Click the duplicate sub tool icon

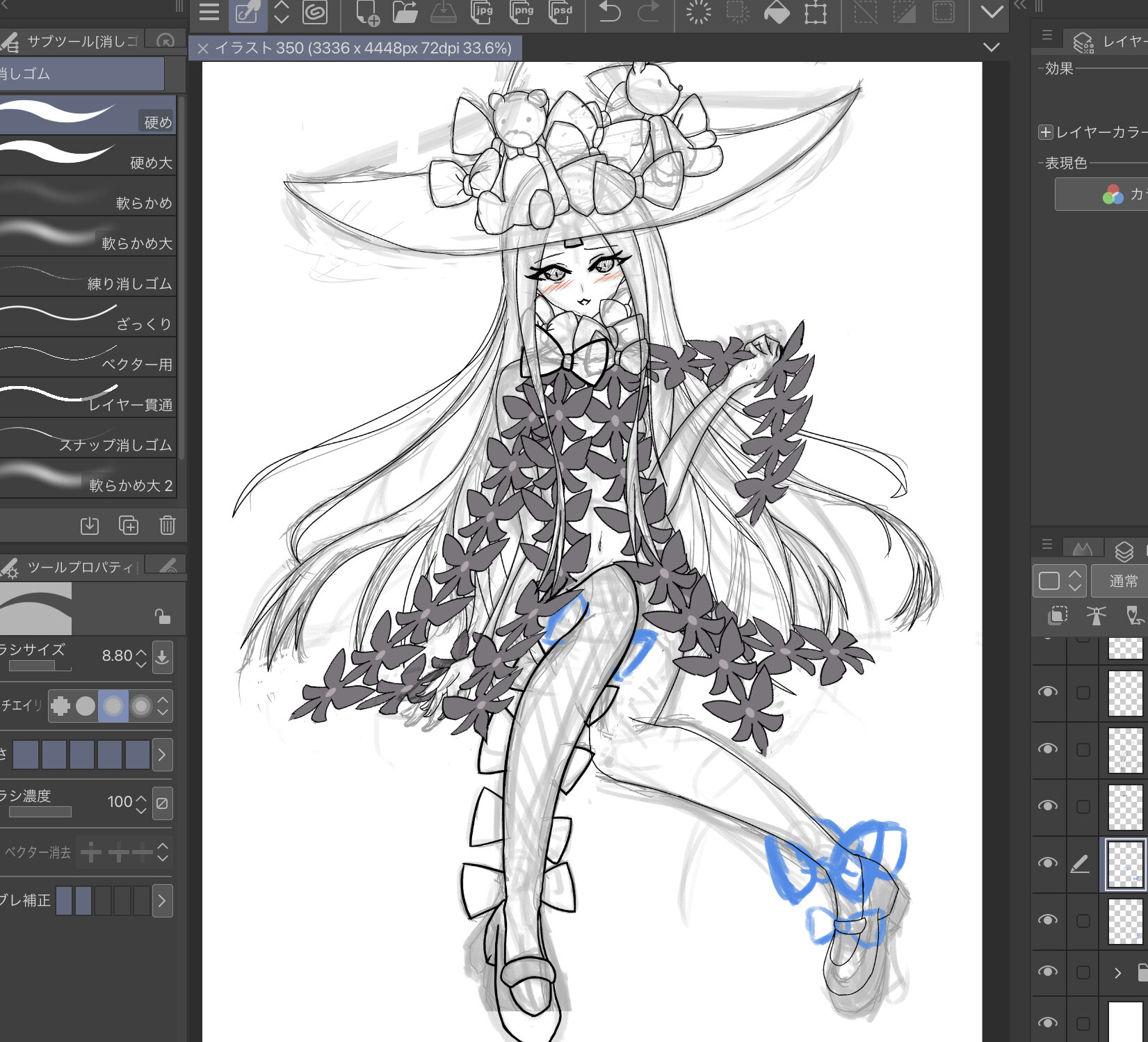pyautogui.click(x=129, y=525)
